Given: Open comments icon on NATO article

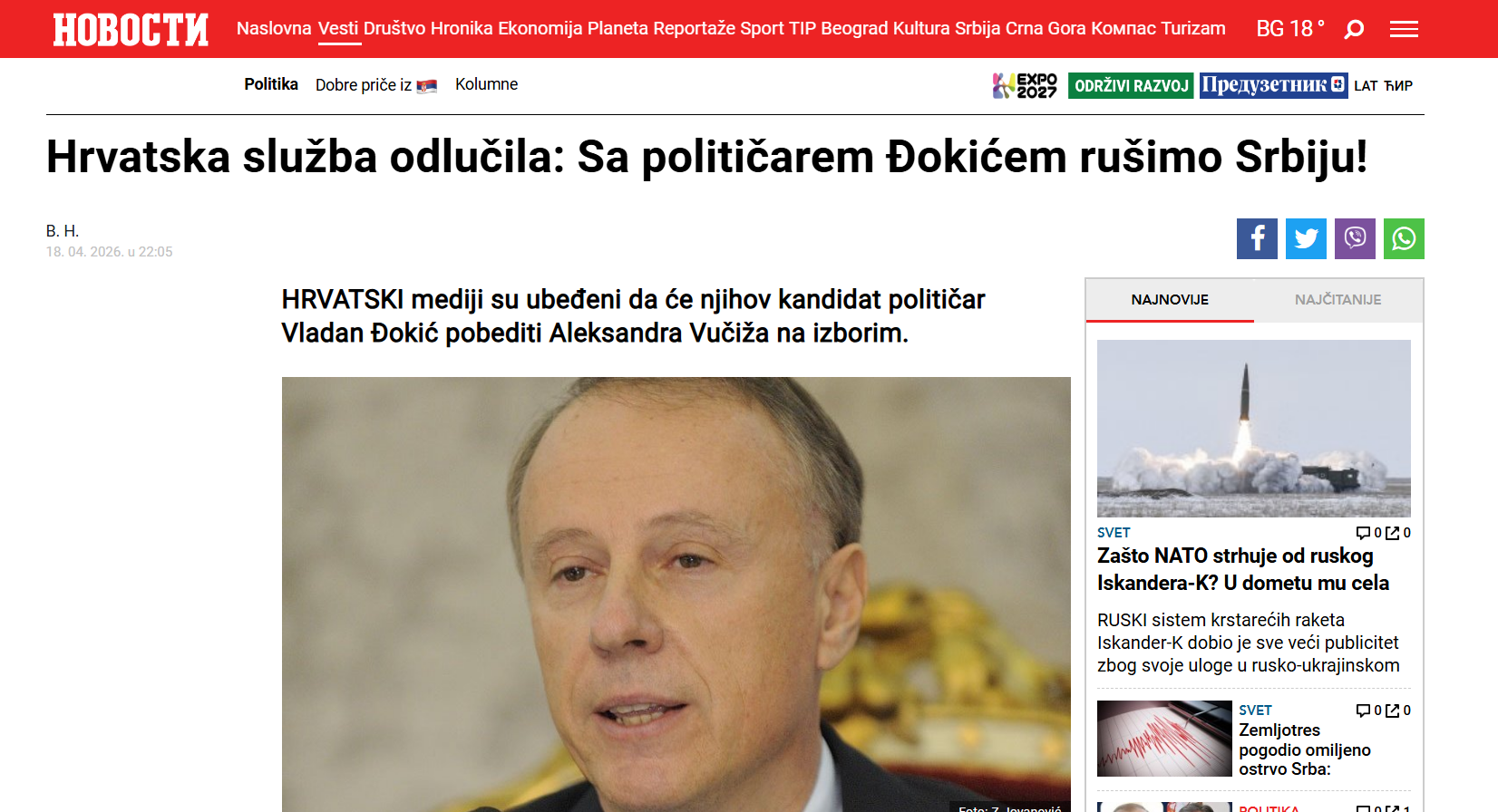Looking at the screenshot, I should (x=1363, y=533).
